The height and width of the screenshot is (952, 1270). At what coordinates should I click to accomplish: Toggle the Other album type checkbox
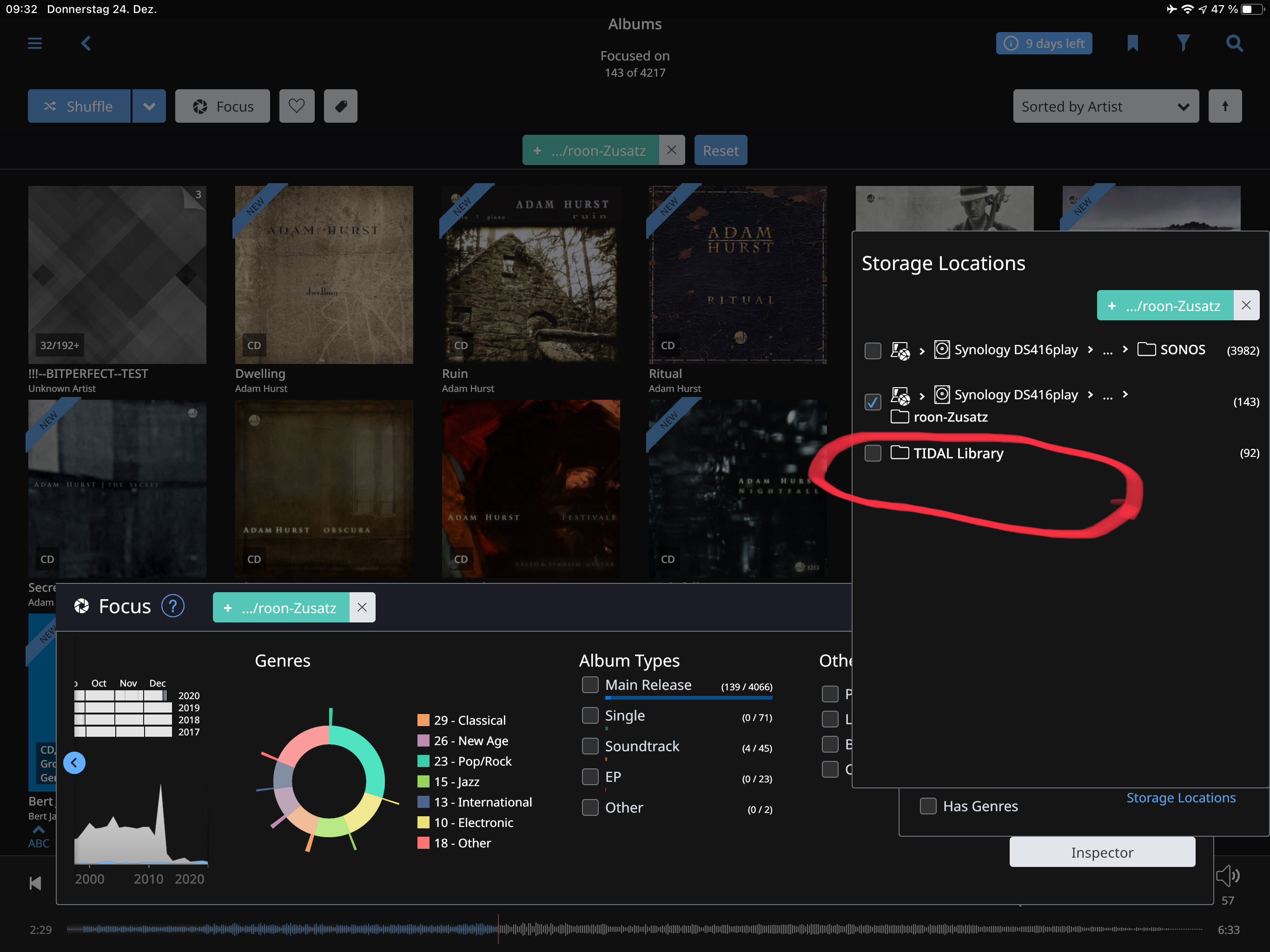590,807
